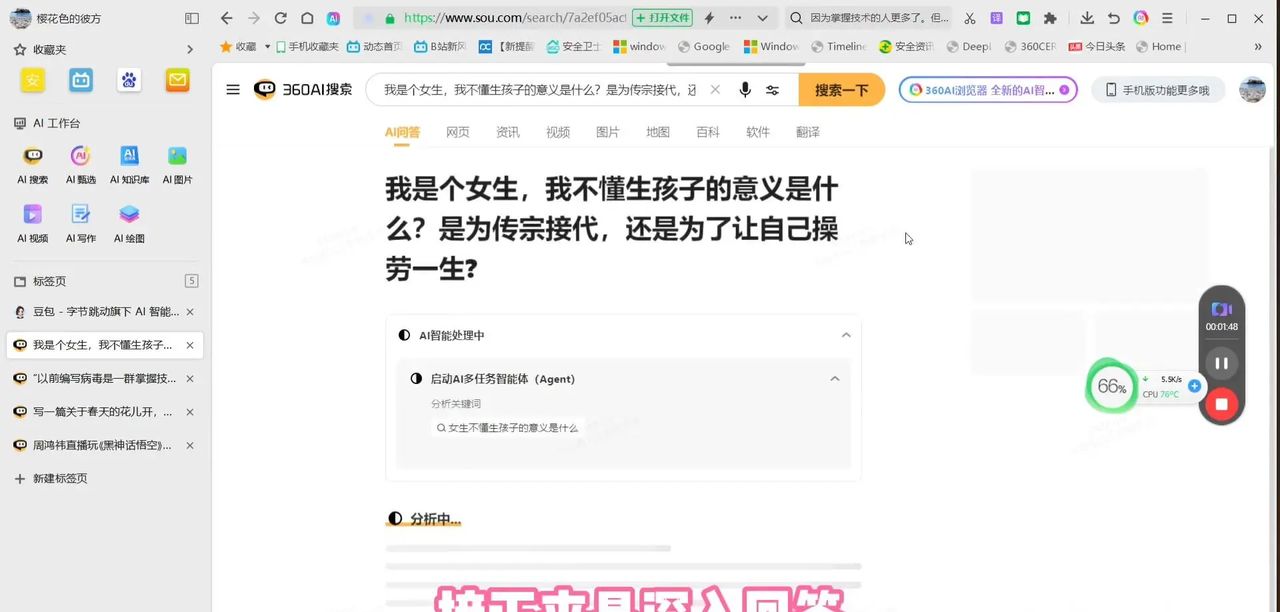
Task: Select the AI甄选 icon
Action: tap(81, 162)
